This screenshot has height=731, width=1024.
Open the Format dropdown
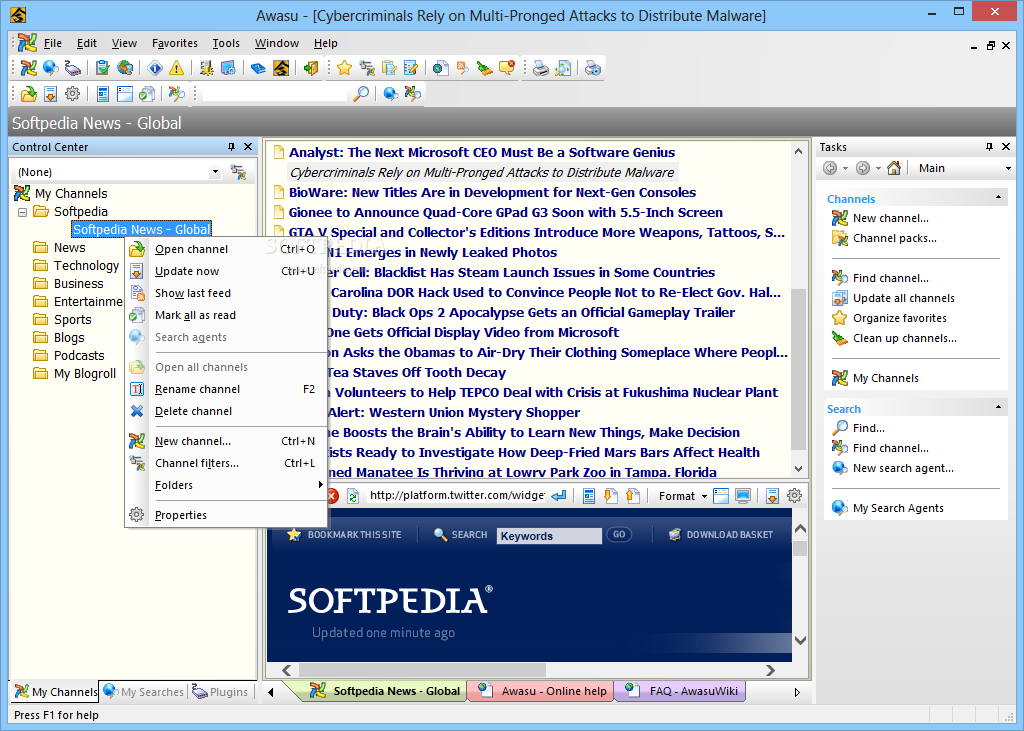[x=683, y=496]
